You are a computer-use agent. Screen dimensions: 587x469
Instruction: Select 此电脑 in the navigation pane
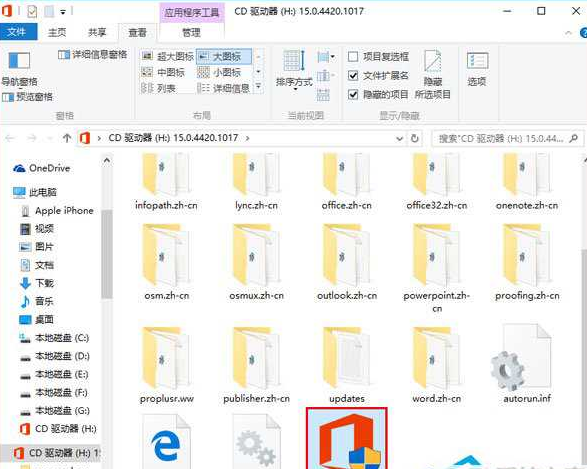35,192
